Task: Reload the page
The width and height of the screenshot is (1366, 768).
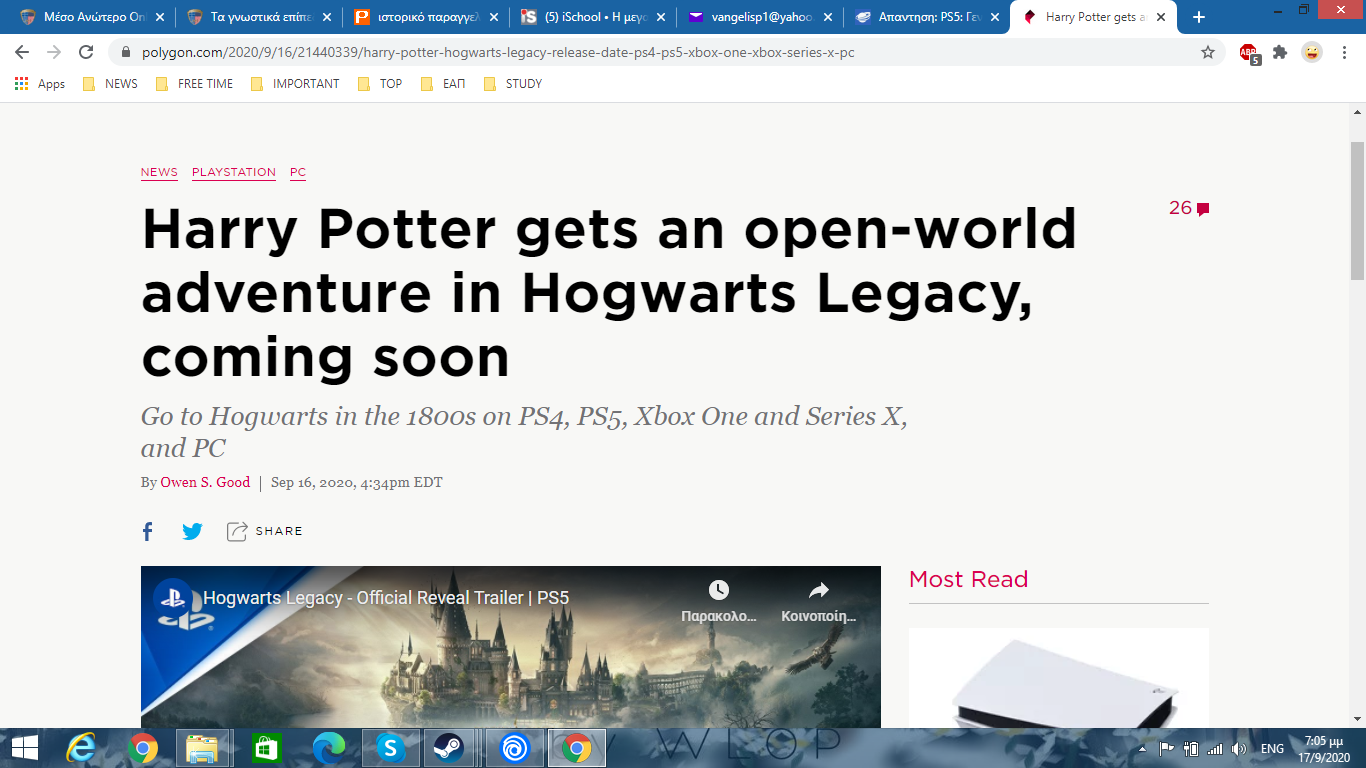Action: (x=86, y=52)
